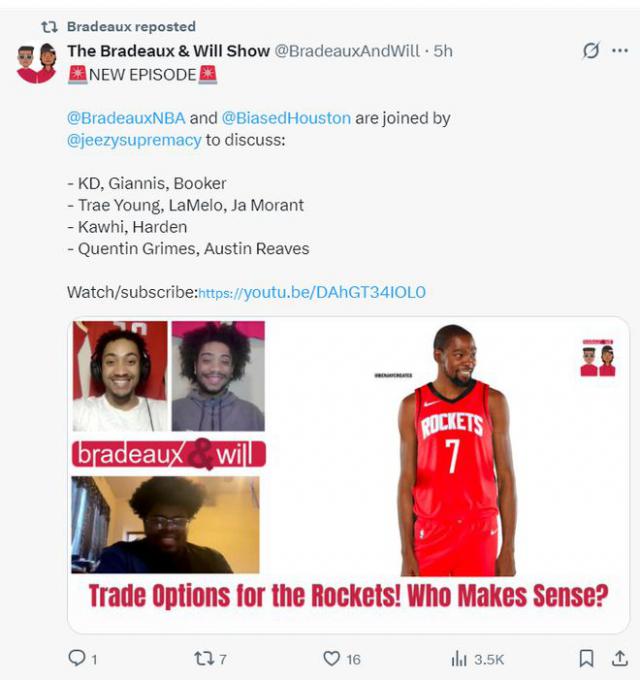Click the Bradeaux & Will Show avatar

point(36,62)
